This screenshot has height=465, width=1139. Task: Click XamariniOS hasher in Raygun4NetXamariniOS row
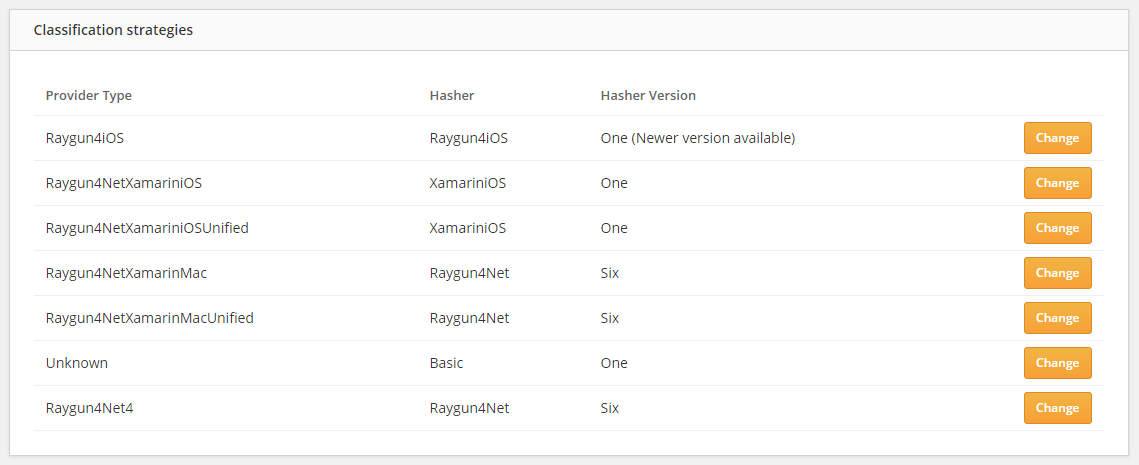[468, 183]
